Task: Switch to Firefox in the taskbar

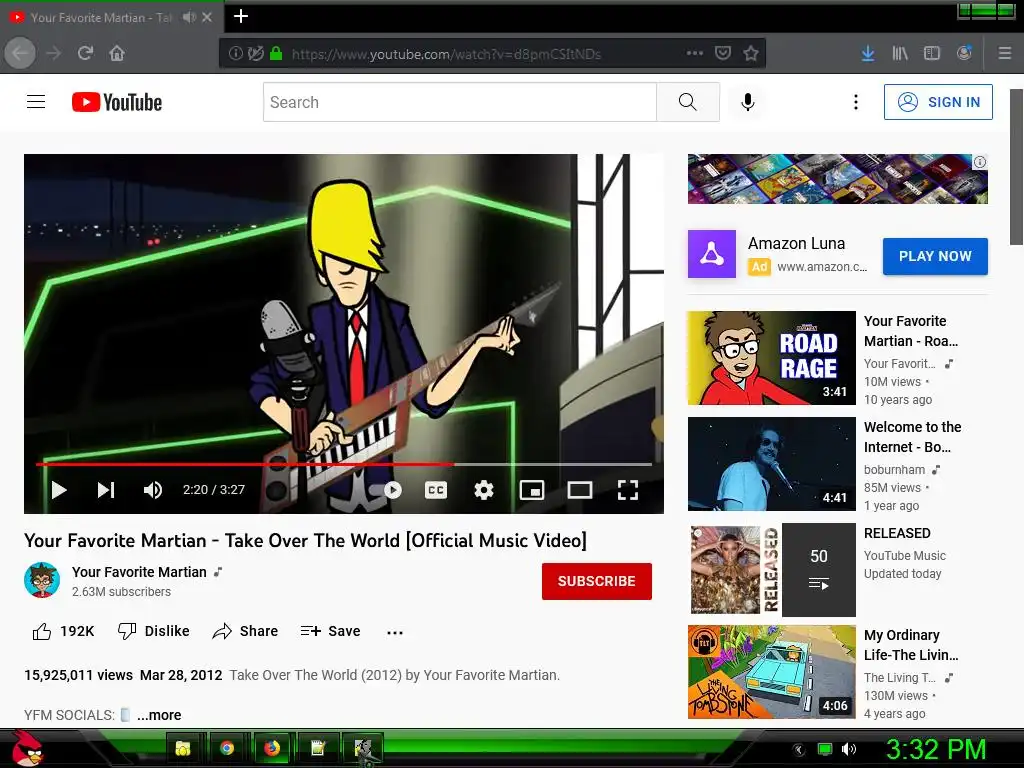Action: tap(272, 748)
